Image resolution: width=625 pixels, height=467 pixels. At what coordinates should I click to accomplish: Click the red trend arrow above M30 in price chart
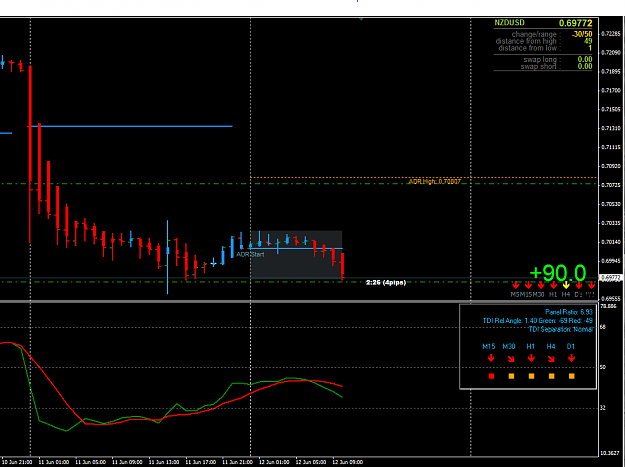[541, 285]
